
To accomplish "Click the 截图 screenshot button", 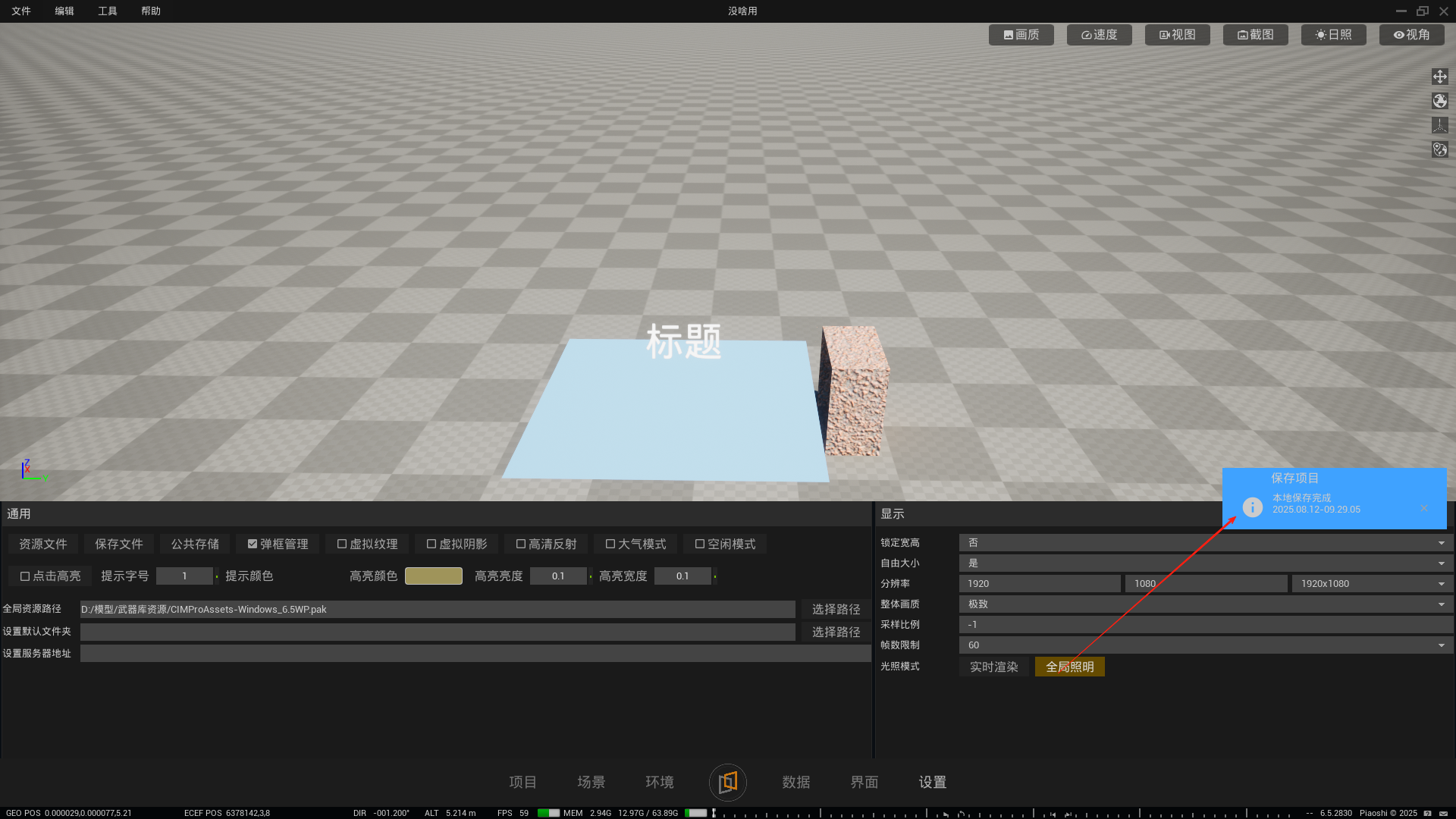I will [1255, 35].
